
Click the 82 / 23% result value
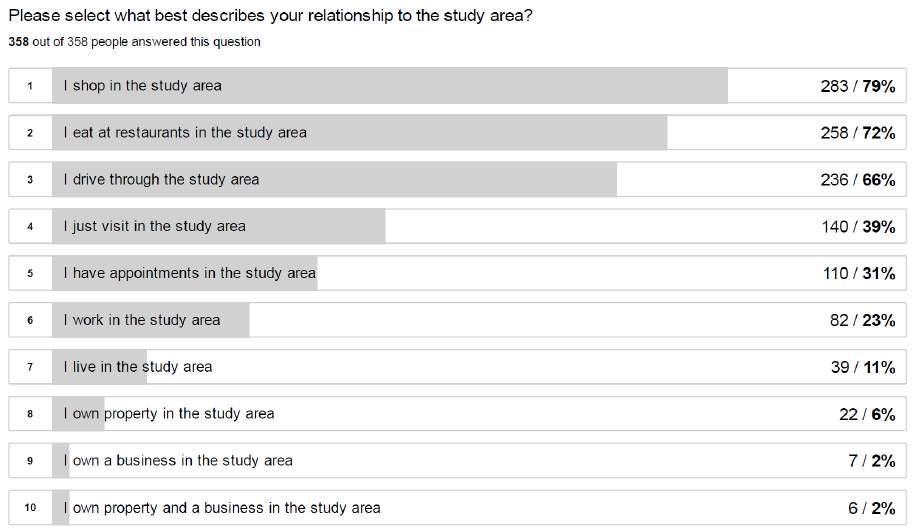pos(862,320)
